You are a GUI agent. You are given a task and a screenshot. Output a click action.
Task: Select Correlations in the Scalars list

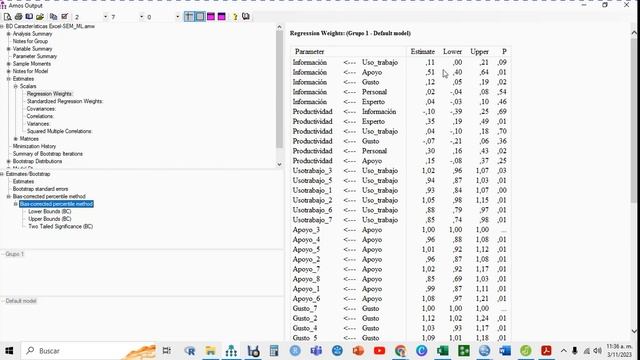point(40,116)
